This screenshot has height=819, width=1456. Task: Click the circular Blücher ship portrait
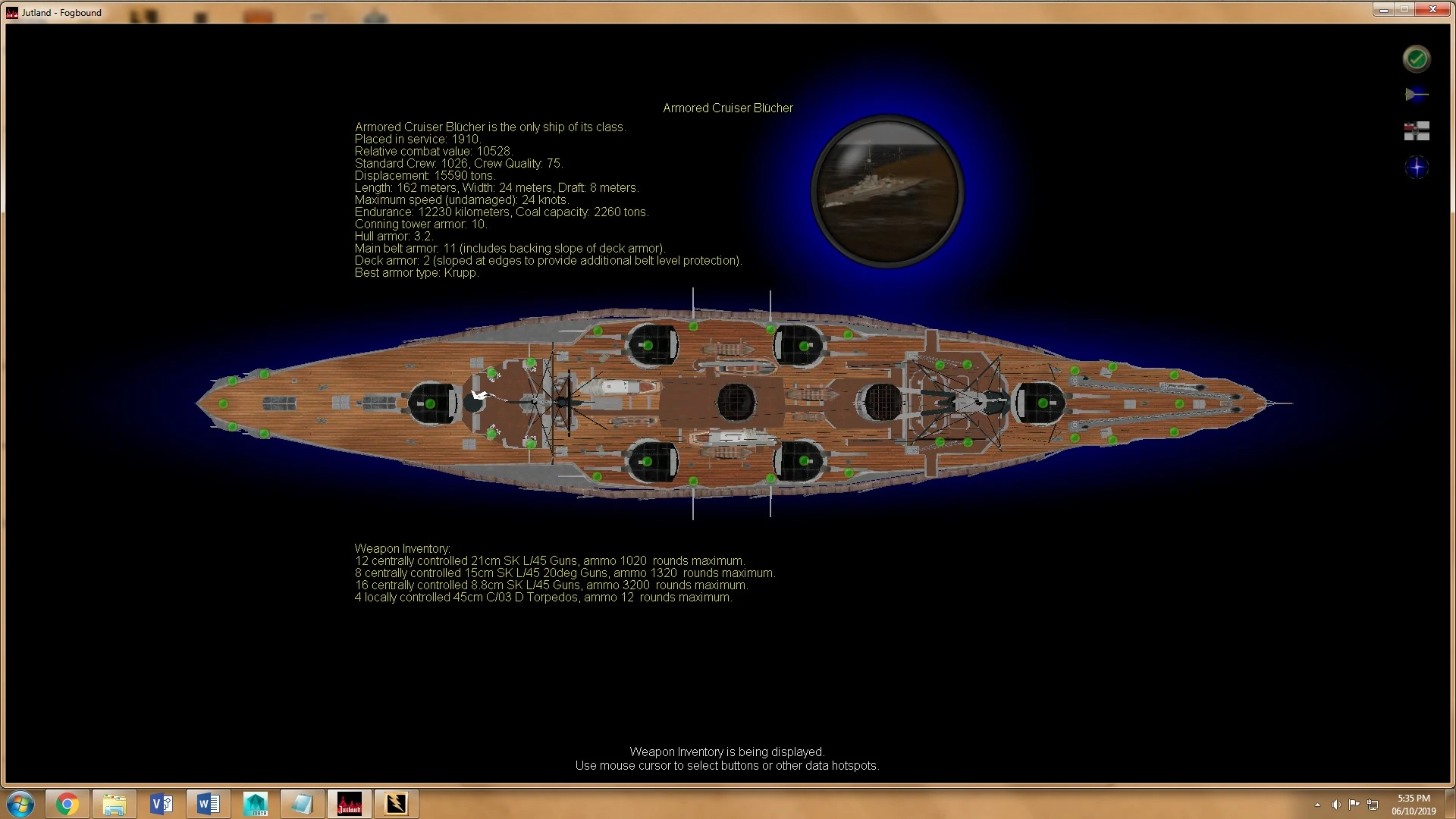tap(886, 191)
